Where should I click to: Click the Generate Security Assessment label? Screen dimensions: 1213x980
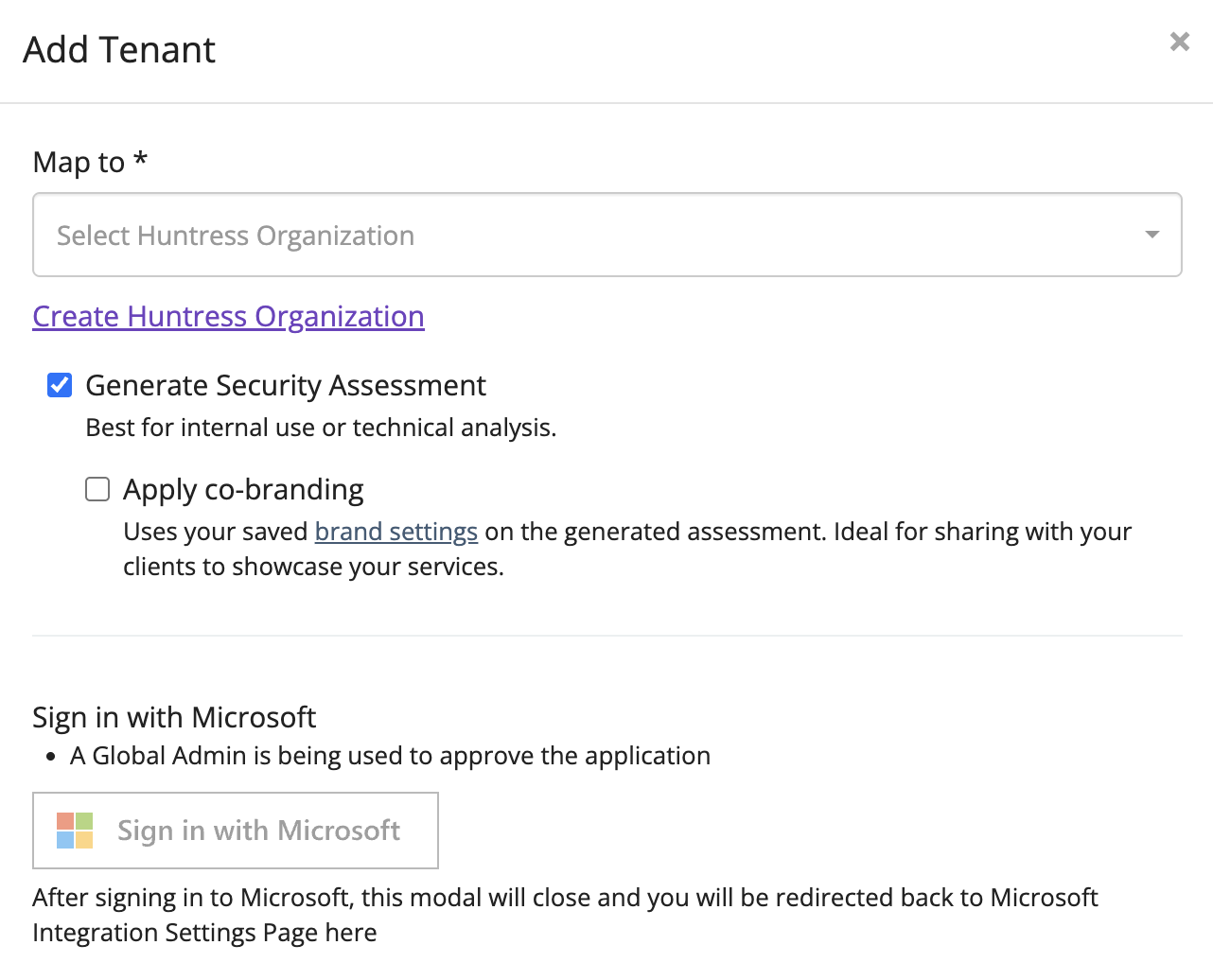pyautogui.click(x=286, y=385)
